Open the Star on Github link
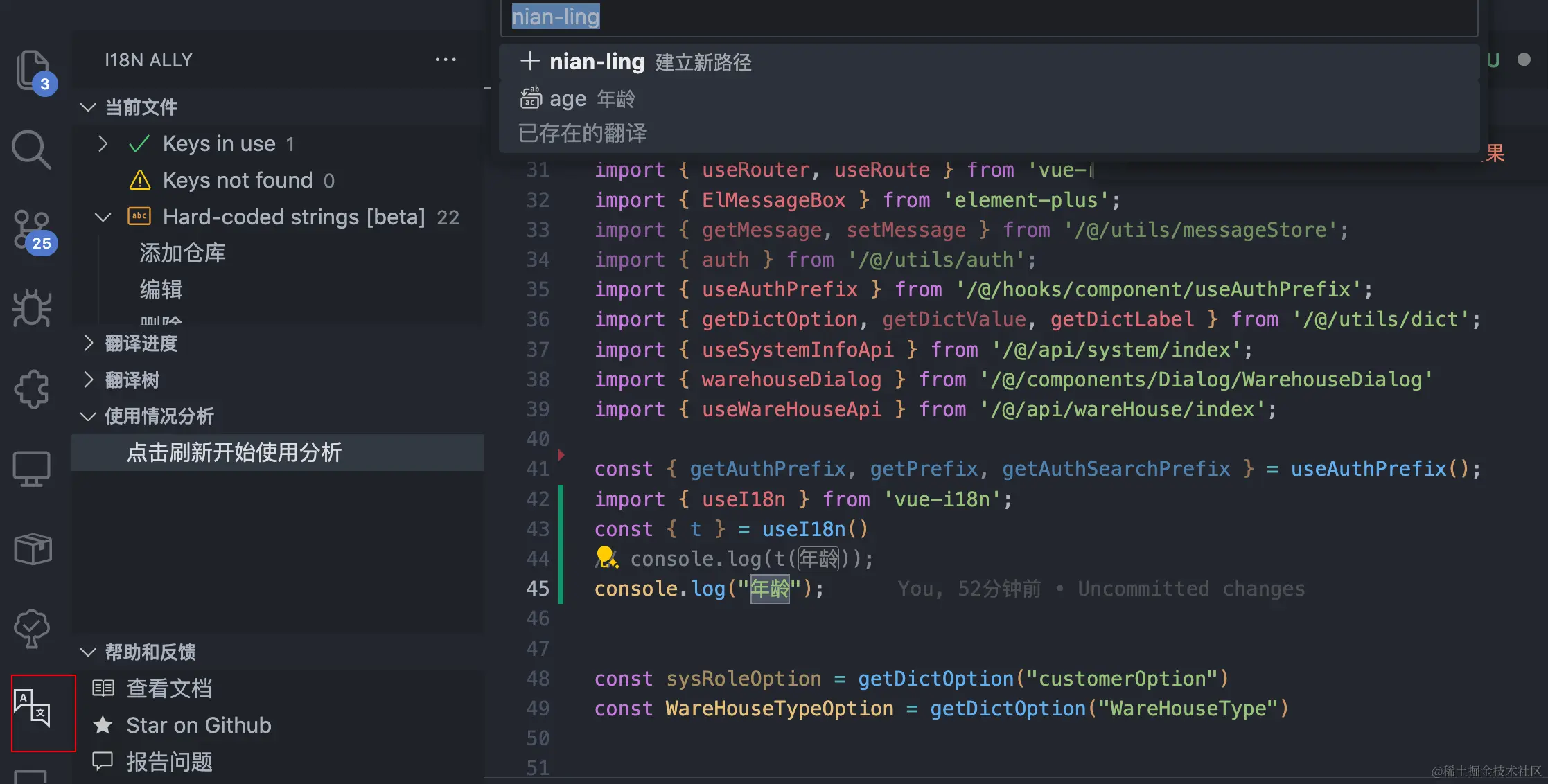The image size is (1548, 784). 199,724
